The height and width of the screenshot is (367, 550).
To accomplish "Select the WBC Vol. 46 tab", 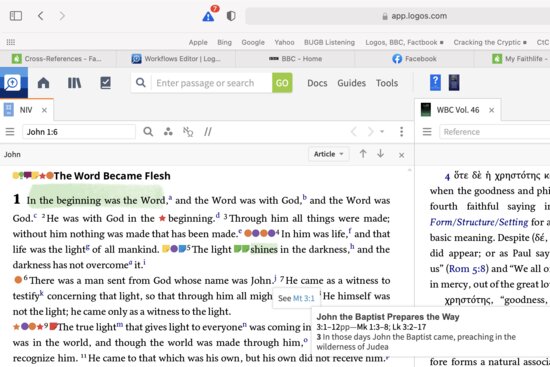I will (457, 110).
